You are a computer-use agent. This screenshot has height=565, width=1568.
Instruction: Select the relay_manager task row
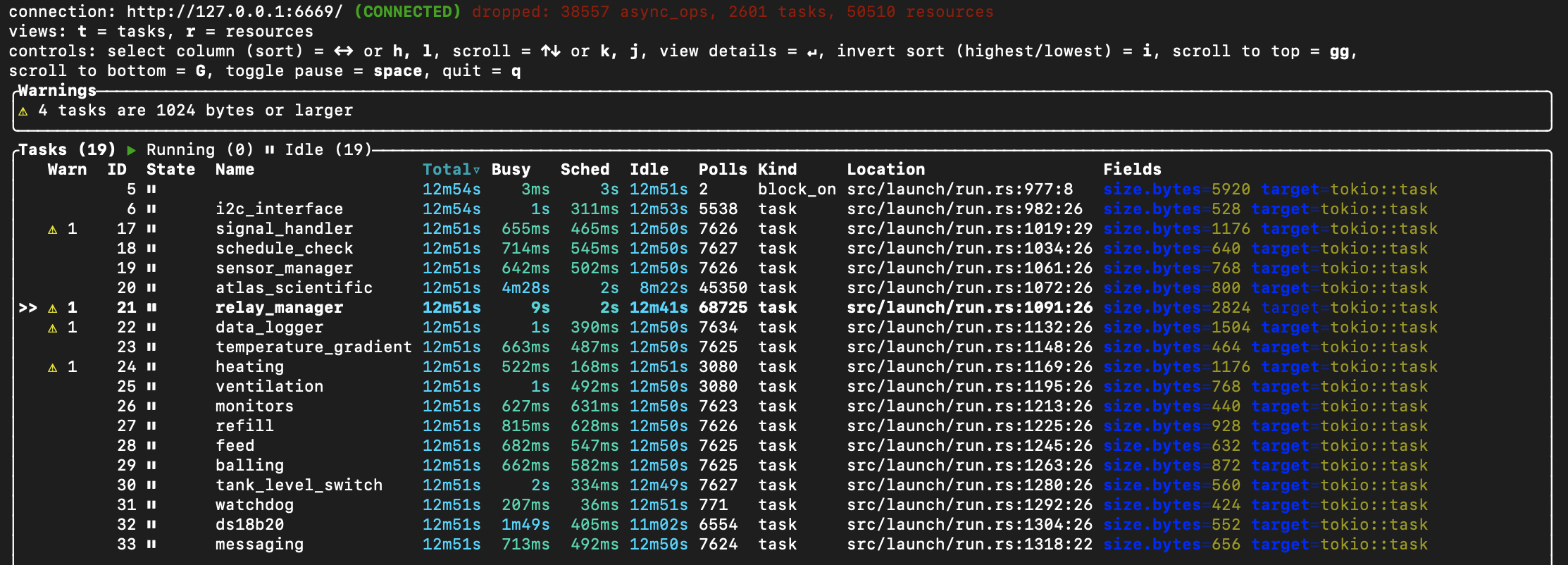[728, 308]
